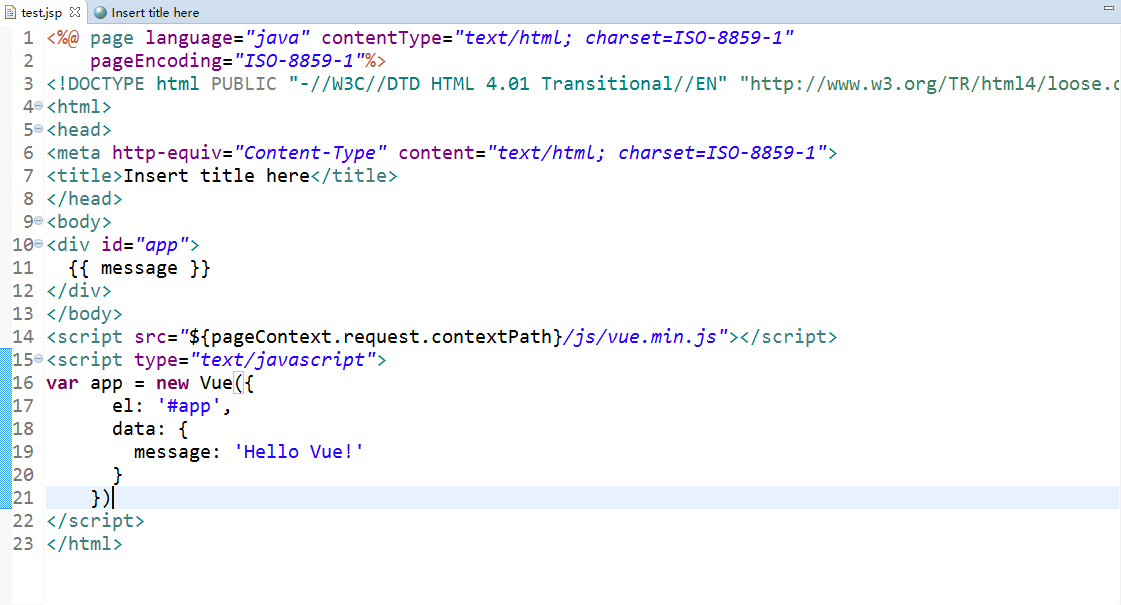Click the closing </body> tag
The height and width of the screenshot is (605, 1121).
coord(84,314)
